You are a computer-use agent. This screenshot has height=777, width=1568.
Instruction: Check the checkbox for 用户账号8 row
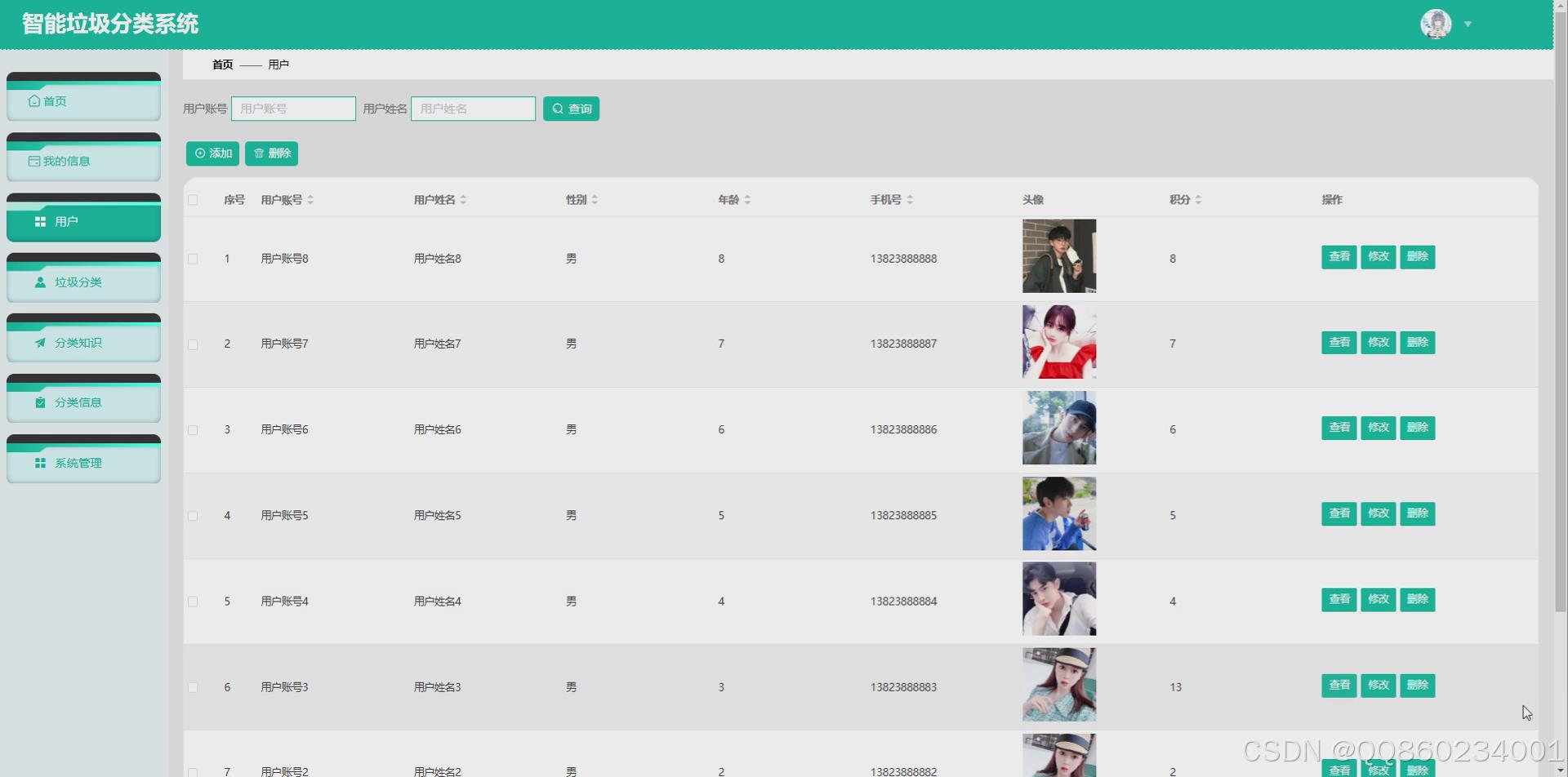(x=193, y=259)
